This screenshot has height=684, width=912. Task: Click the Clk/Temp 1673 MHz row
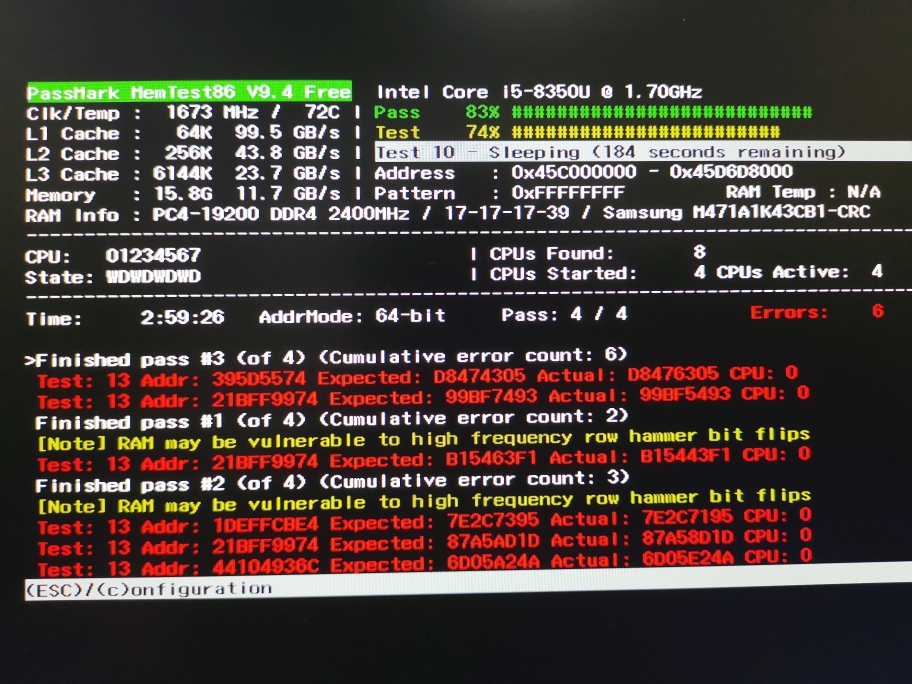(183, 112)
